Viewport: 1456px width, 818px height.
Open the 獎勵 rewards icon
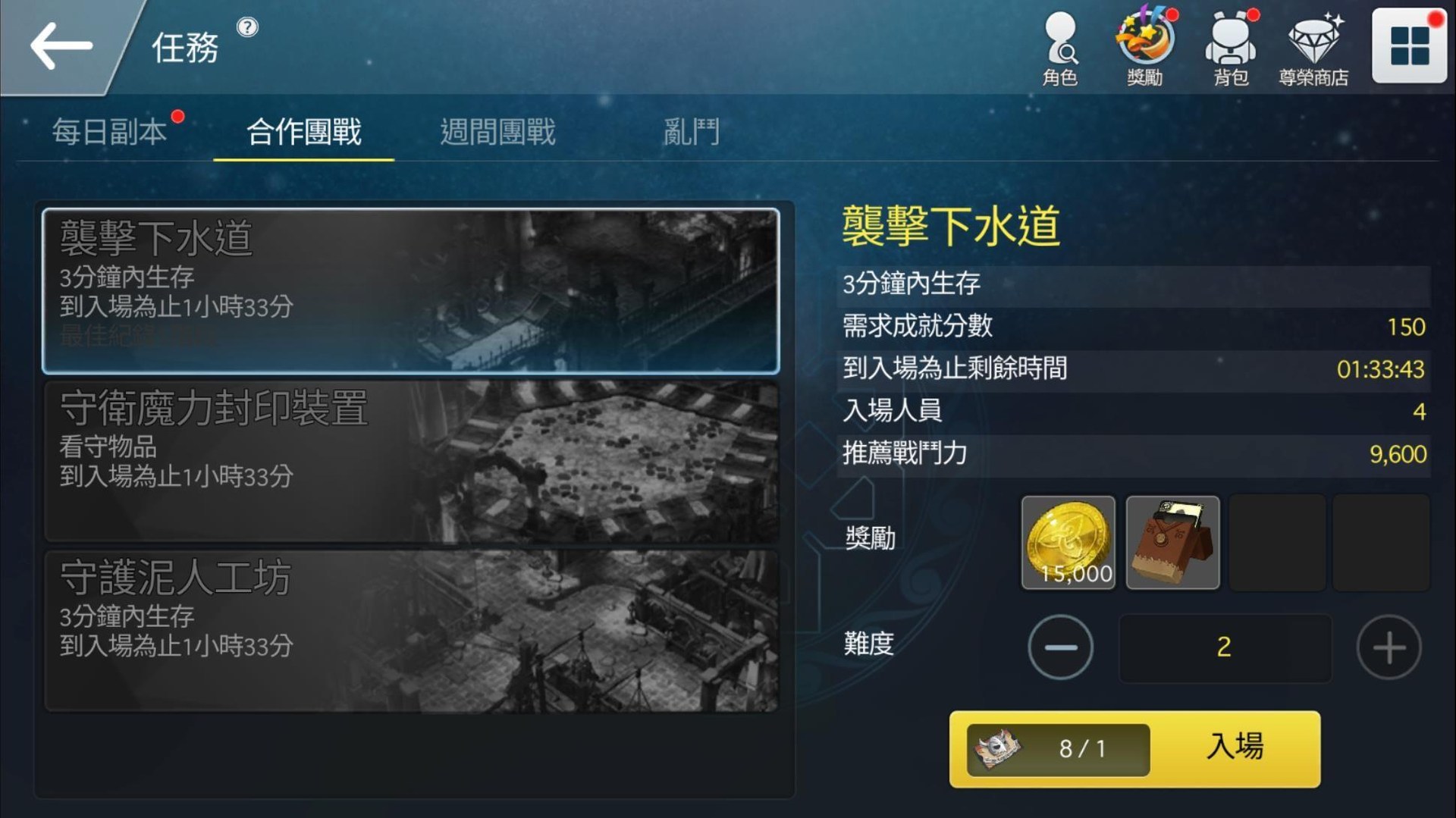click(1145, 49)
